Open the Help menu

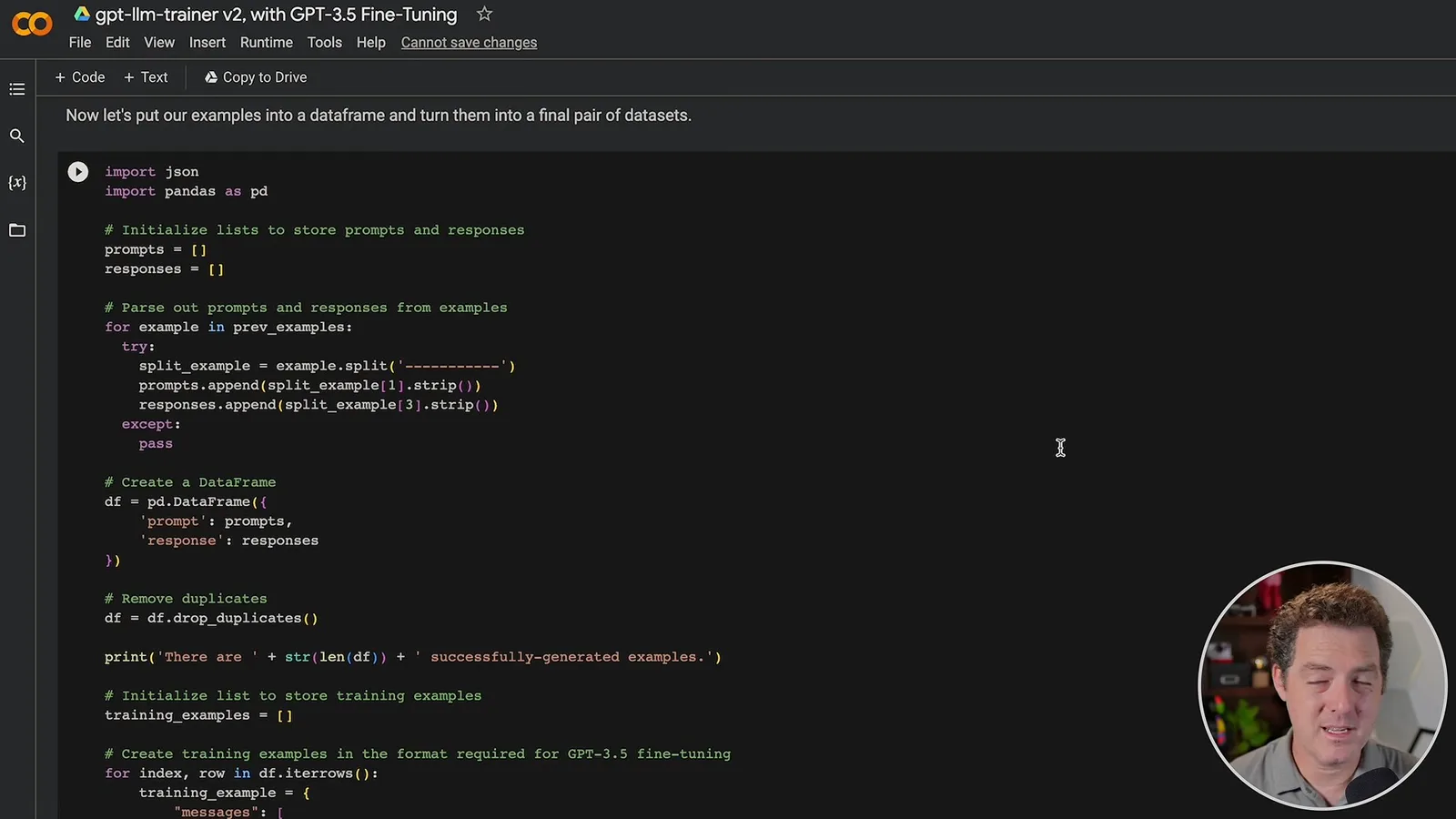(x=371, y=43)
